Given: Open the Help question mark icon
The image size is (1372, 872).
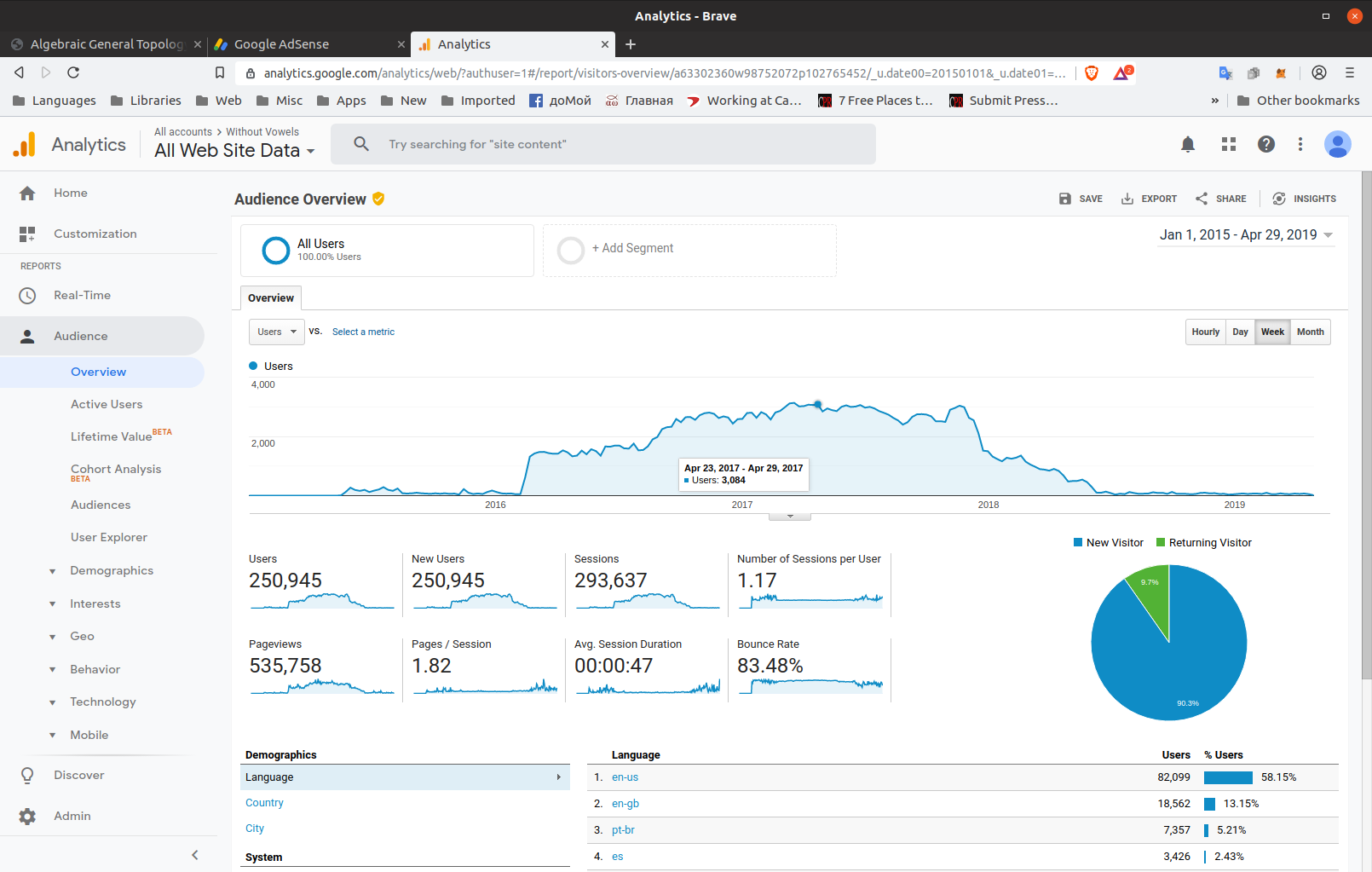Looking at the screenshot, I should click(x=1266, y=144).
